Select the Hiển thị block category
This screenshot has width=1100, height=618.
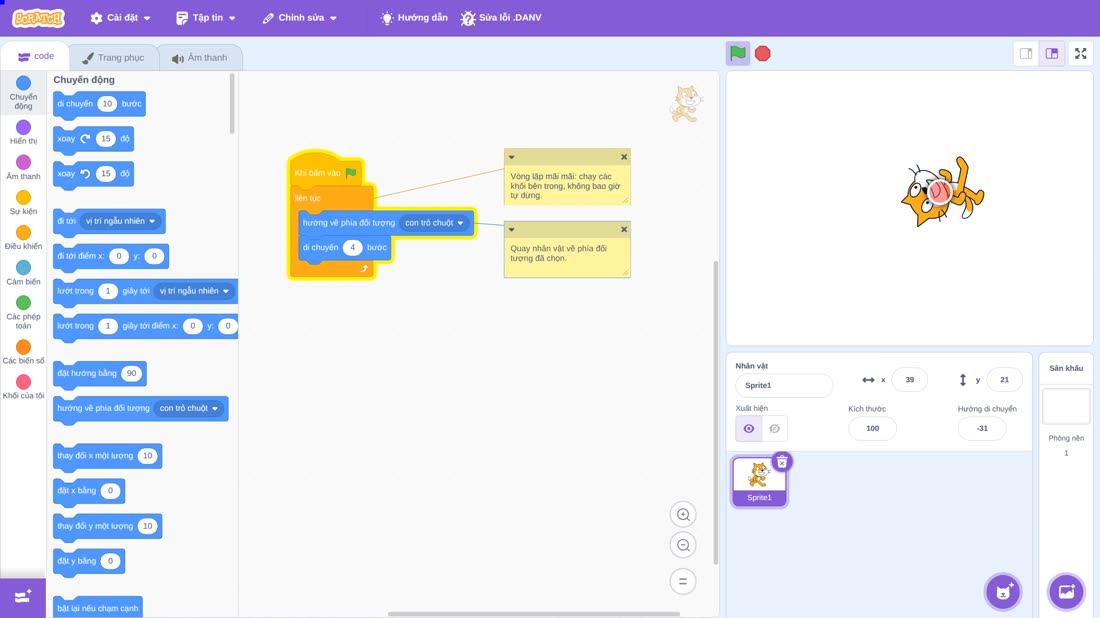pos(23,133)
